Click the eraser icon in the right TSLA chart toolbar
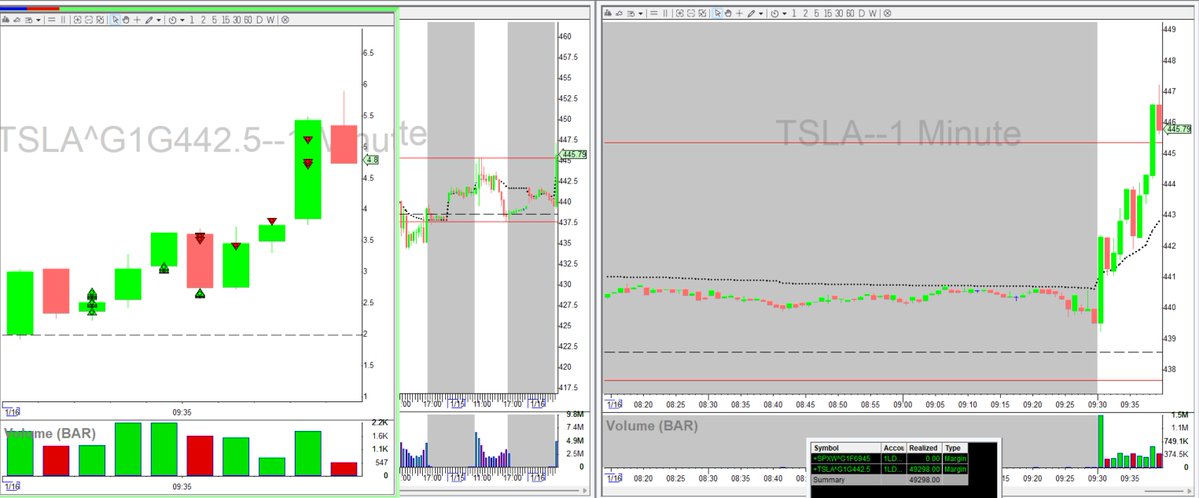This screenshot has height=498, width=1199. [x=619, y=13]
